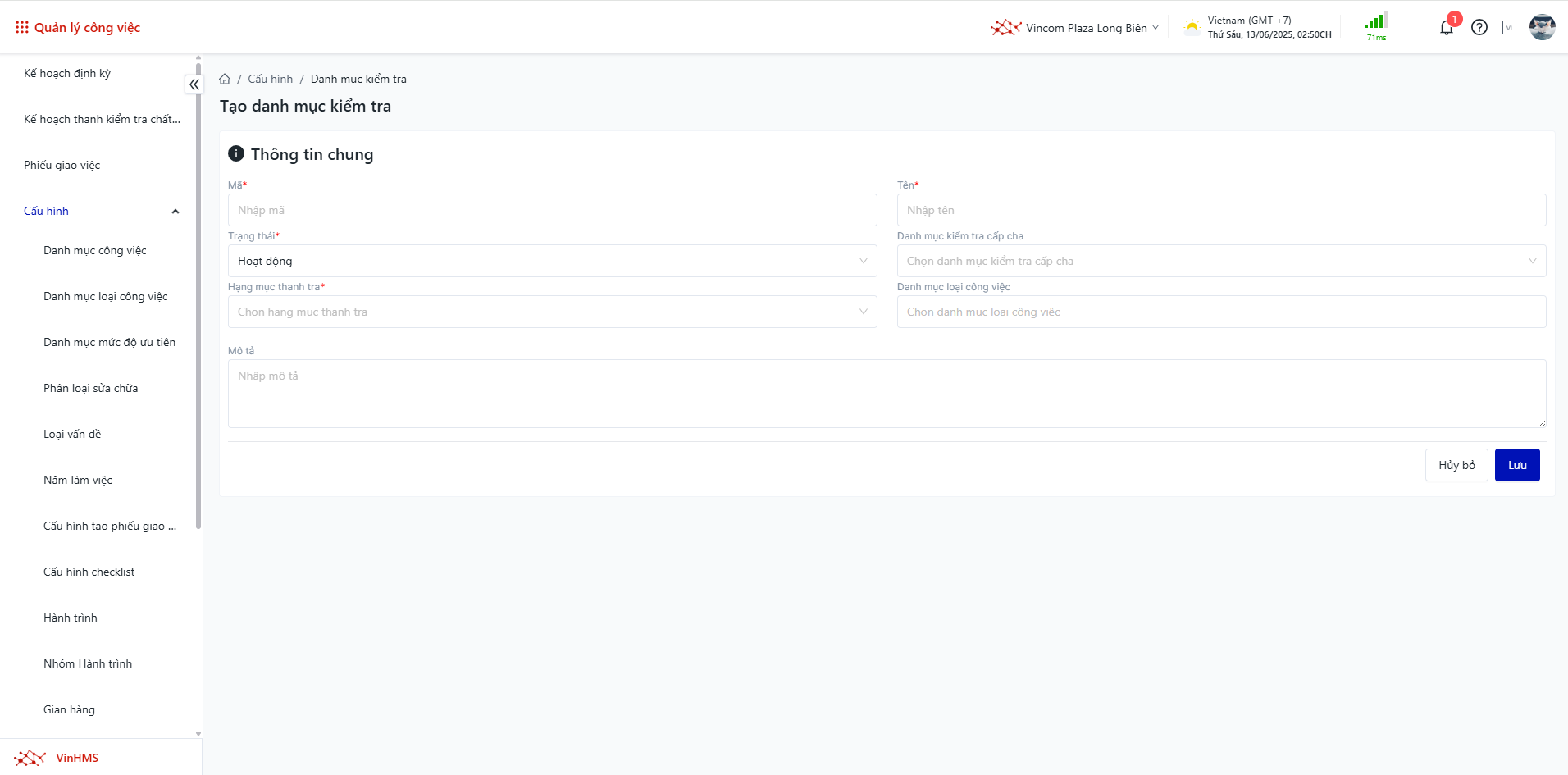Click the network signal strength icon
The image size is (1568, 775).
(x=1375, y=23)
